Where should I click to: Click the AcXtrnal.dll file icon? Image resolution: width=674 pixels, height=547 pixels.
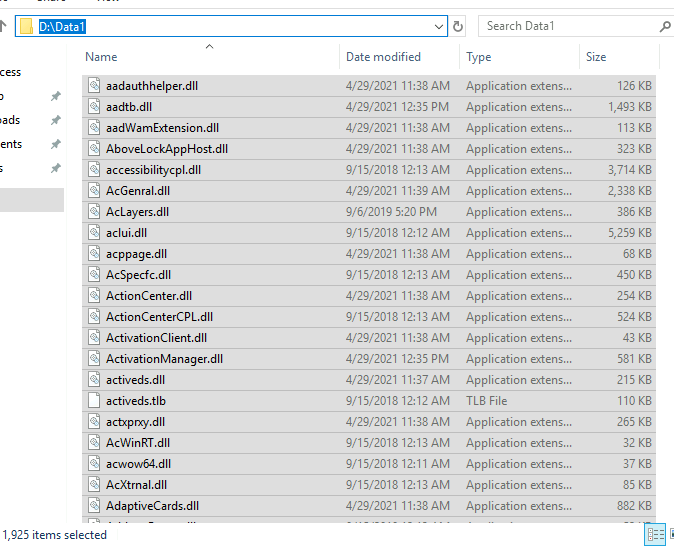94,485
